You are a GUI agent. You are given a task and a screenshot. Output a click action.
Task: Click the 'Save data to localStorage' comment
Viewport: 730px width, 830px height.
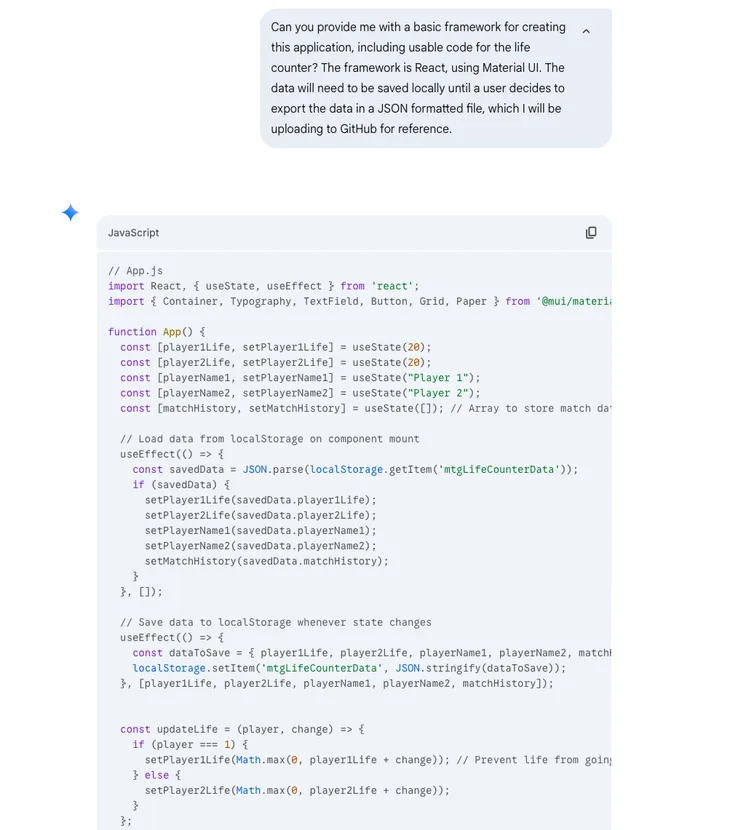(x=276, y=622)
